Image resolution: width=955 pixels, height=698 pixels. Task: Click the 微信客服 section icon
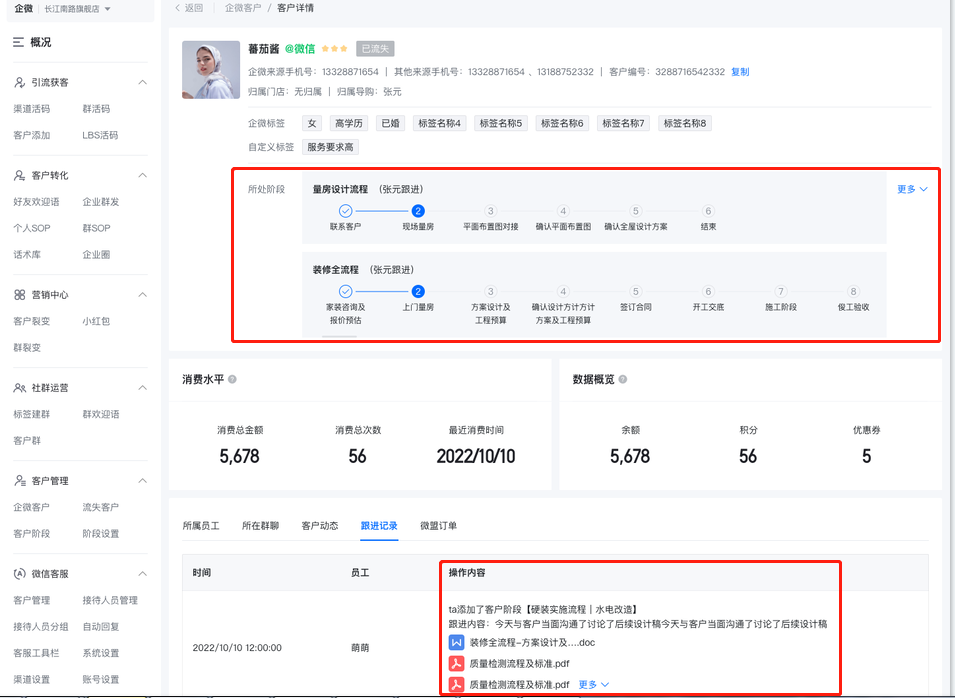click(x=19, y=574)
